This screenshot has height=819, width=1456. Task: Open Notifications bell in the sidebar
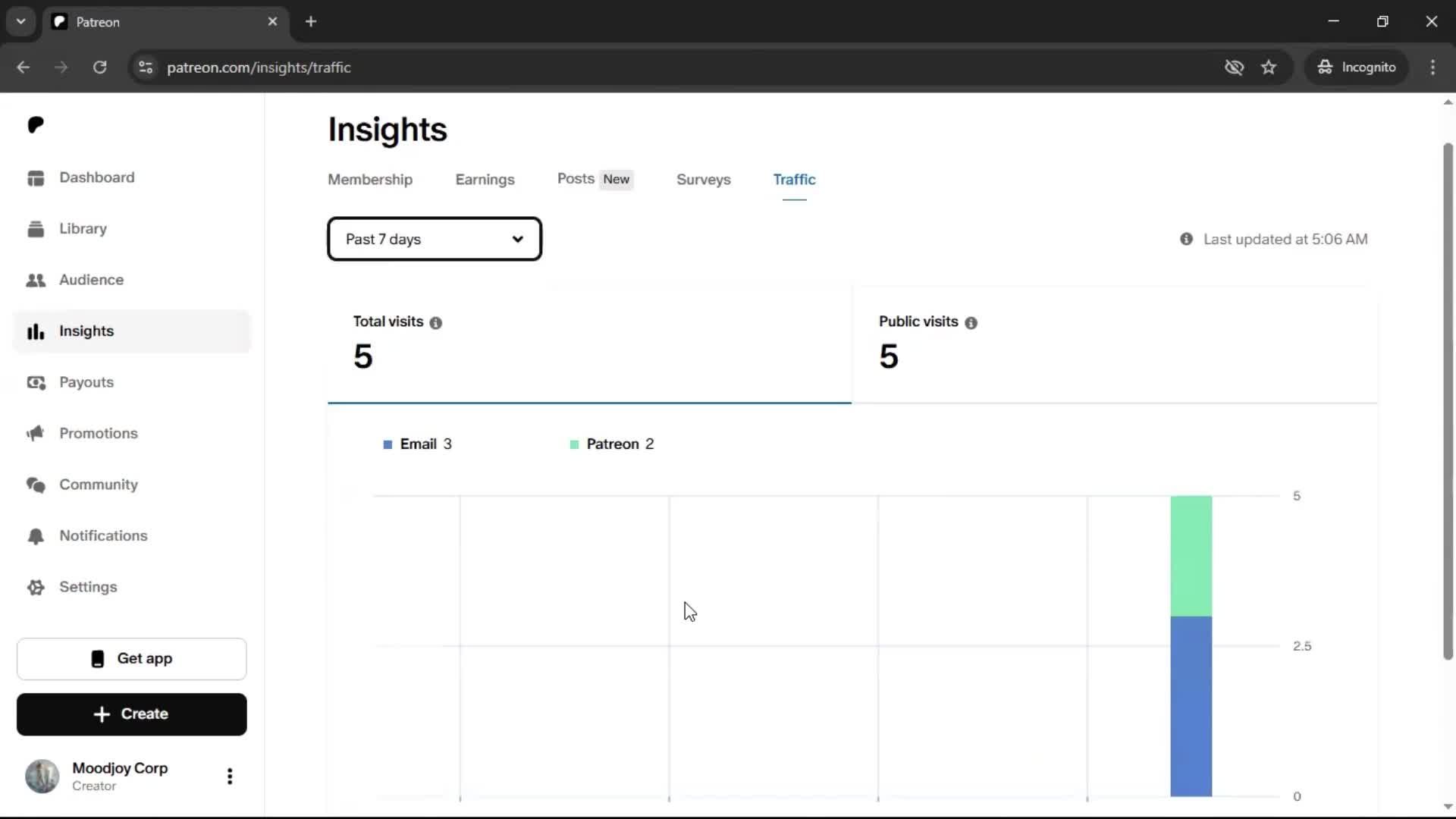click(36, 536)
